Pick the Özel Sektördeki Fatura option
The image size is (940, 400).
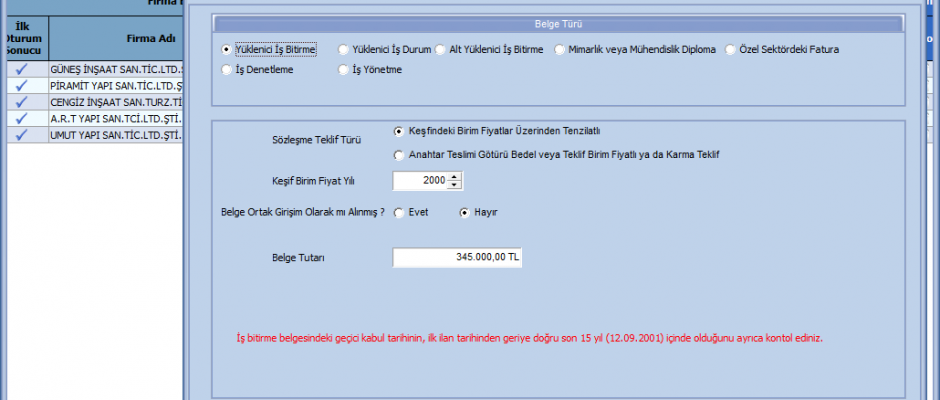(731, 49)
